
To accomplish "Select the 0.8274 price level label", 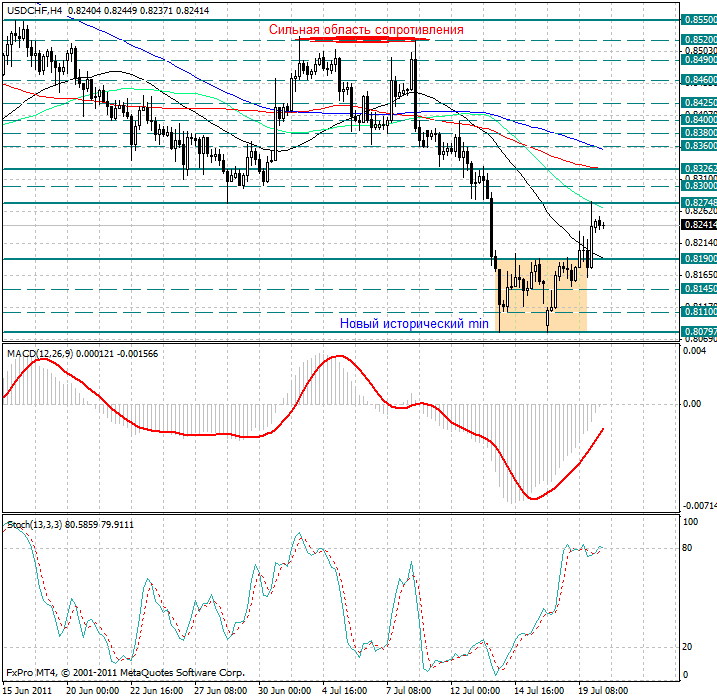I will (x=698, y=203).
